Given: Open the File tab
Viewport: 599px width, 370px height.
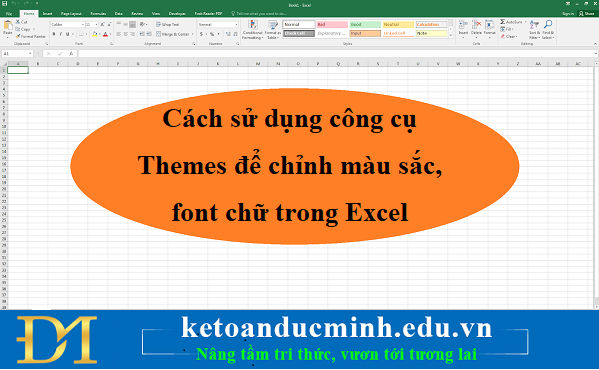Looking at the screenshot, I should click(8, 13).
